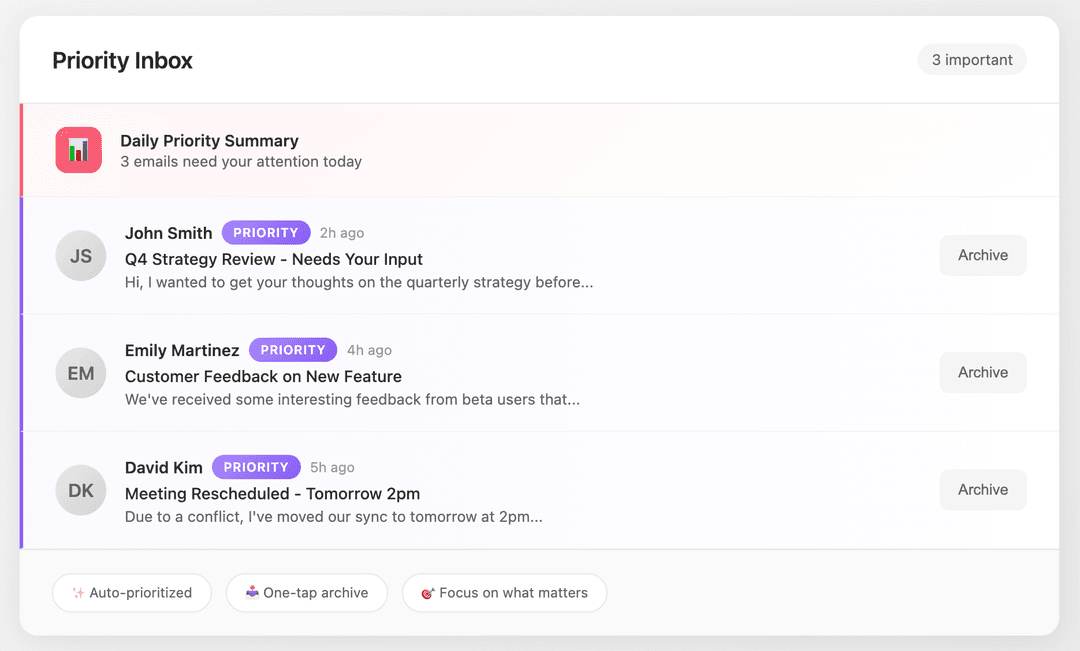Click the 2h ago timestamp on John's email
The width and height of the screenshot is (1080, 651).
pyautogui.click(x=341, y=232)
